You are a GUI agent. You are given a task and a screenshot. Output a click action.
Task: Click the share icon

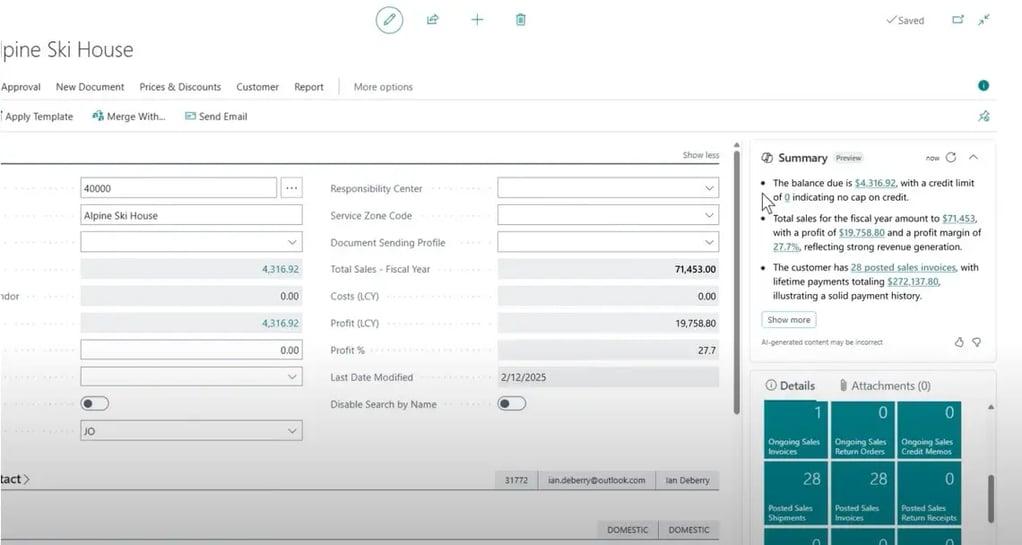click(x=433, y=20)
